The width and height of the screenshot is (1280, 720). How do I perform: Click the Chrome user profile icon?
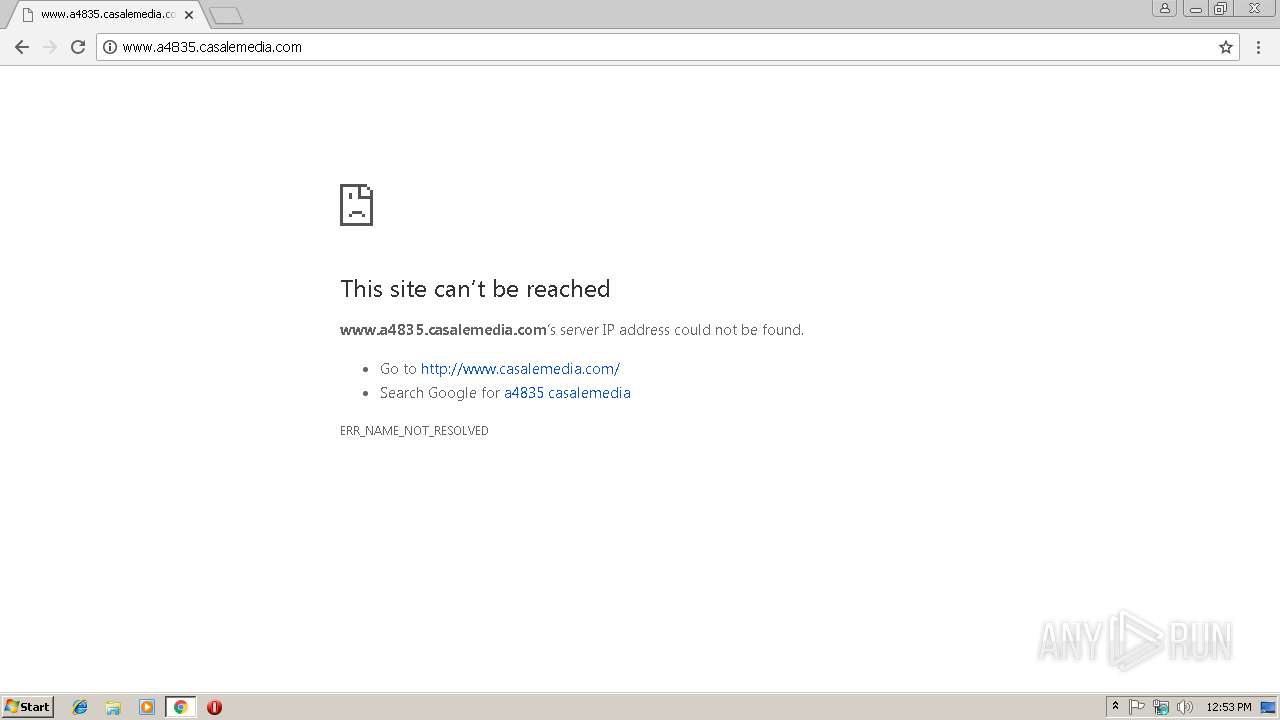[1165, 8]
